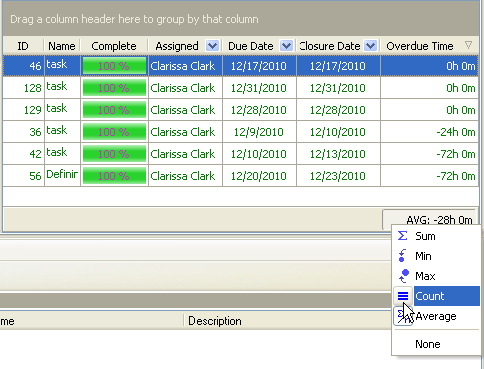484x369 pixels.
Task: Click closure date 12/23/2010 cell
Action: [x=338, y=176]
